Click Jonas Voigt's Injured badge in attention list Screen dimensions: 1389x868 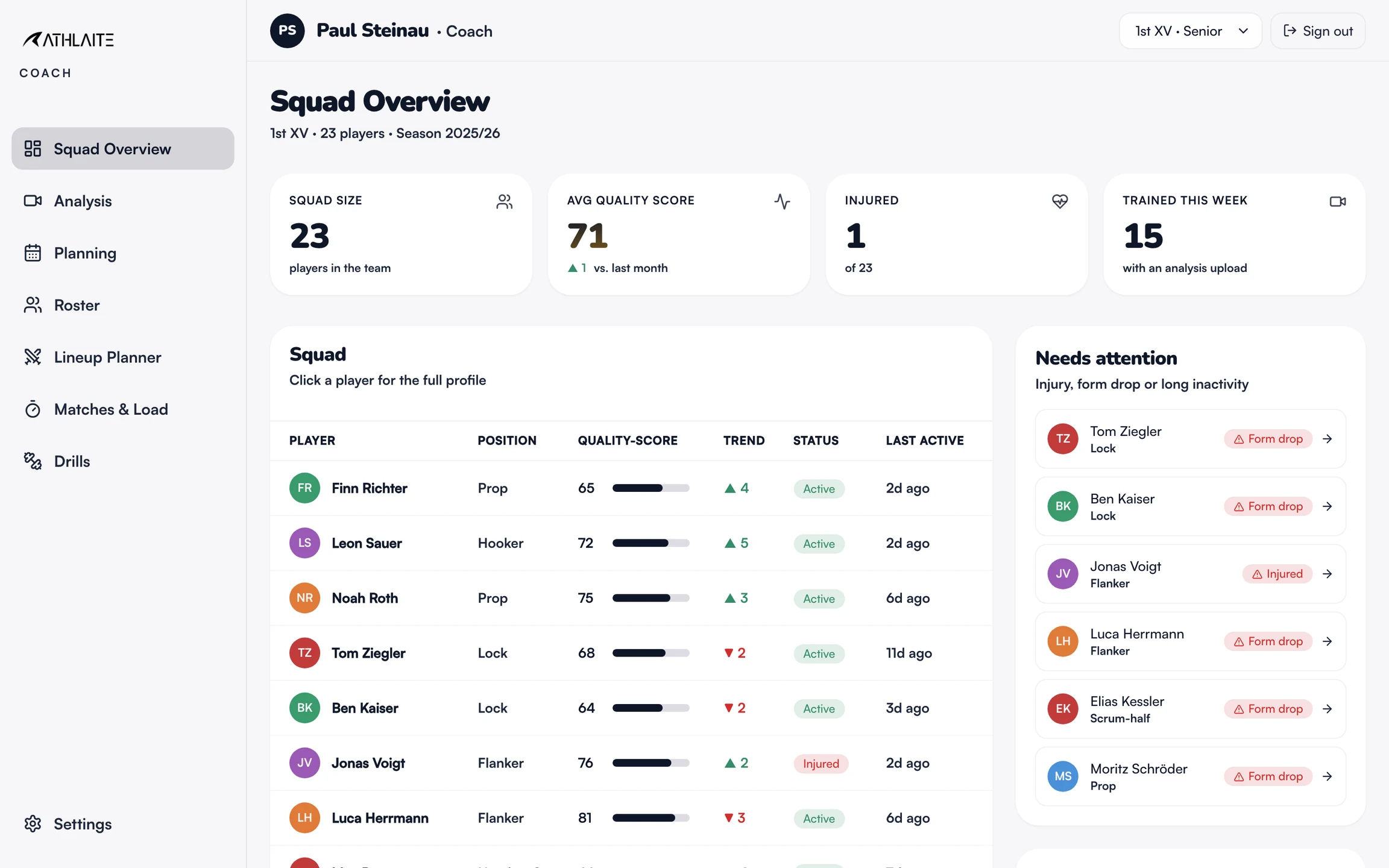point(1277,574)
